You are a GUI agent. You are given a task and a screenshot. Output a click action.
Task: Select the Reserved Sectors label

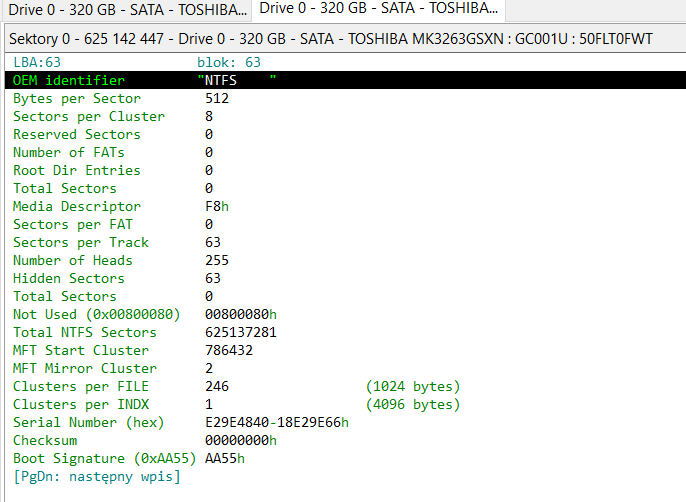(77, 134)
